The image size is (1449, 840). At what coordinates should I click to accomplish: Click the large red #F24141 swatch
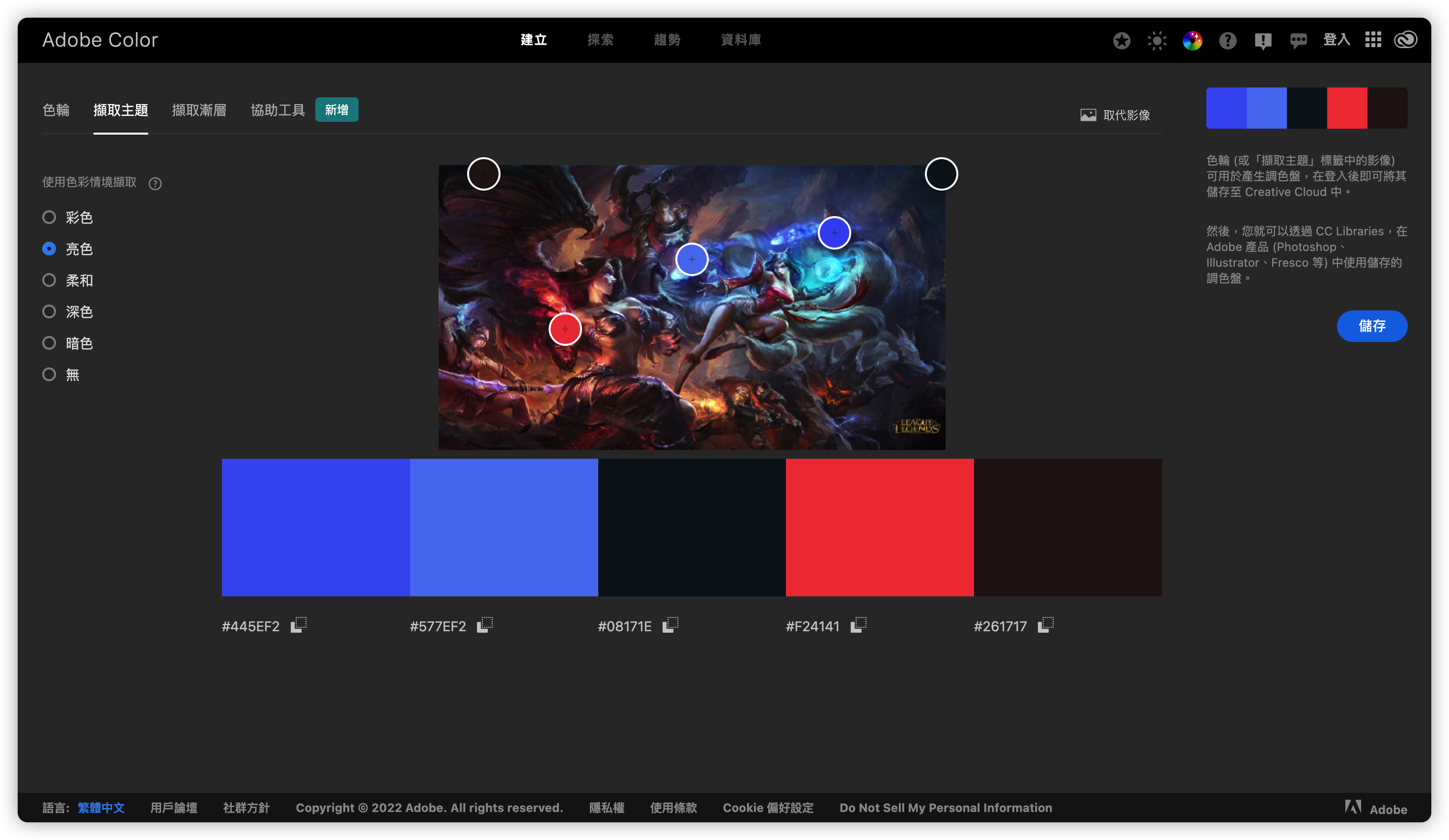click(x=880, y=527)
